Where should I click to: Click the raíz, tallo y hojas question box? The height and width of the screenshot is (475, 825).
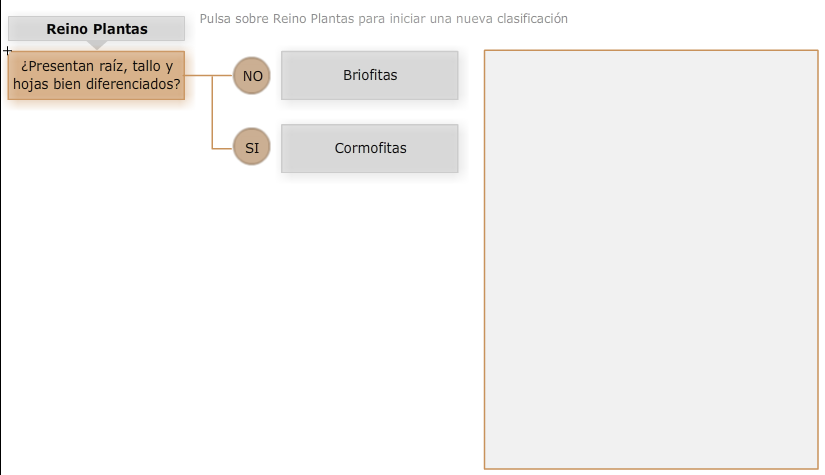(96, 75)
